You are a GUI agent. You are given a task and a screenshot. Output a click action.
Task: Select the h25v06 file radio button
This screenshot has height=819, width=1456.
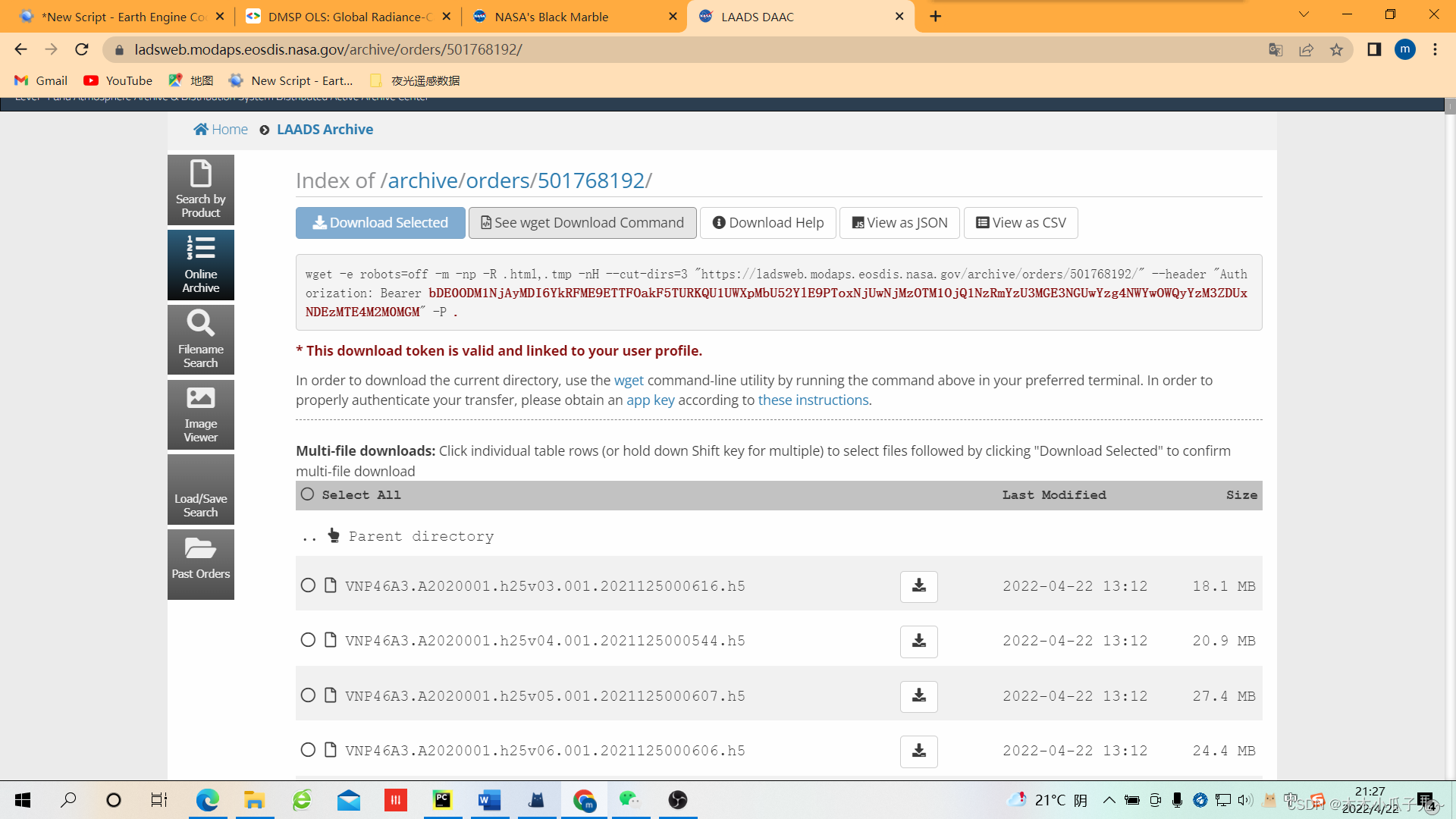[x=308, y=751]
